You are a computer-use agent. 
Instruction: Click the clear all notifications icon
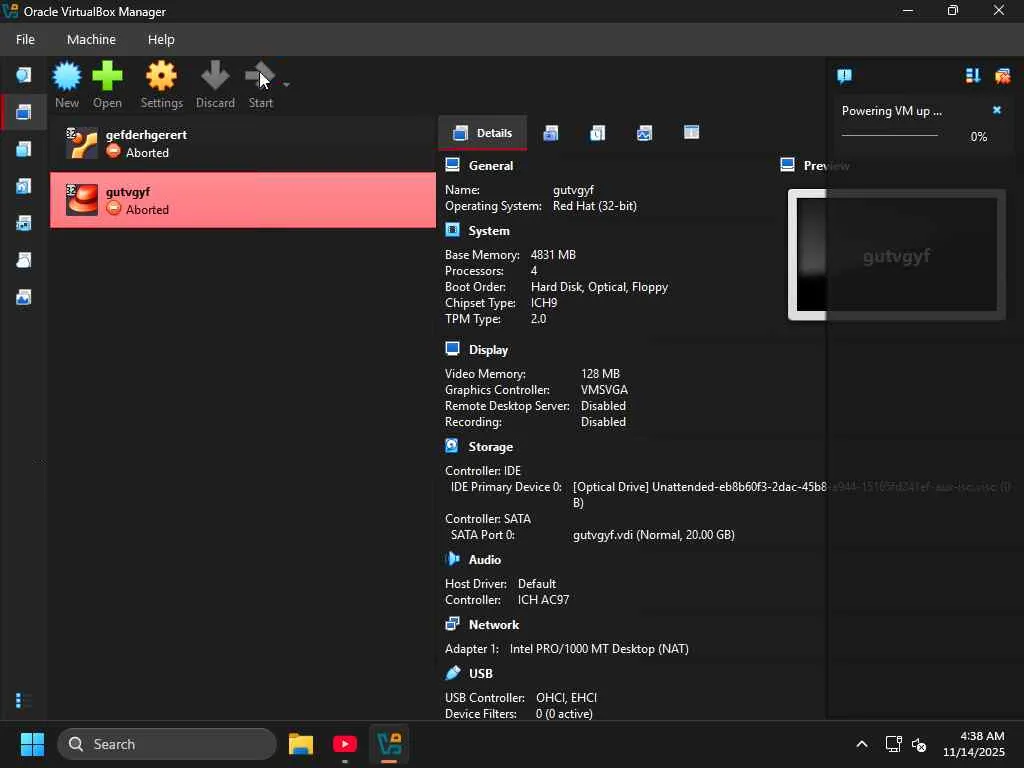1002,76
